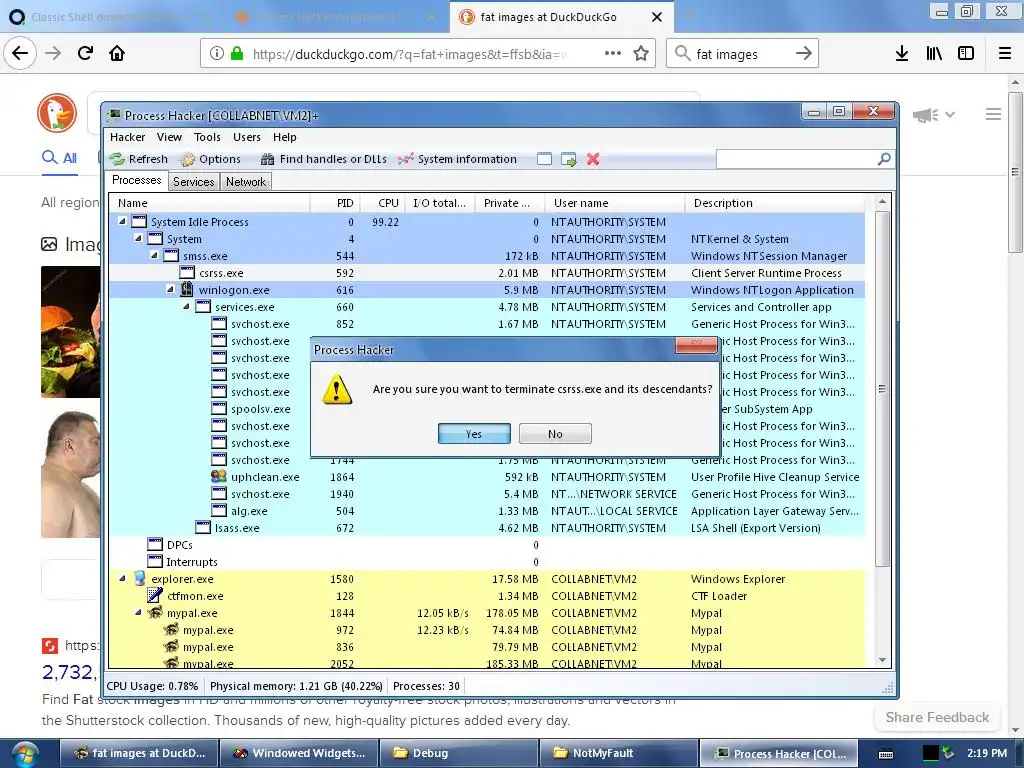This screenshot has width=1024, height=768.
Task: Collapse the smss.exe tree node
Action: (x=154, y=255)
